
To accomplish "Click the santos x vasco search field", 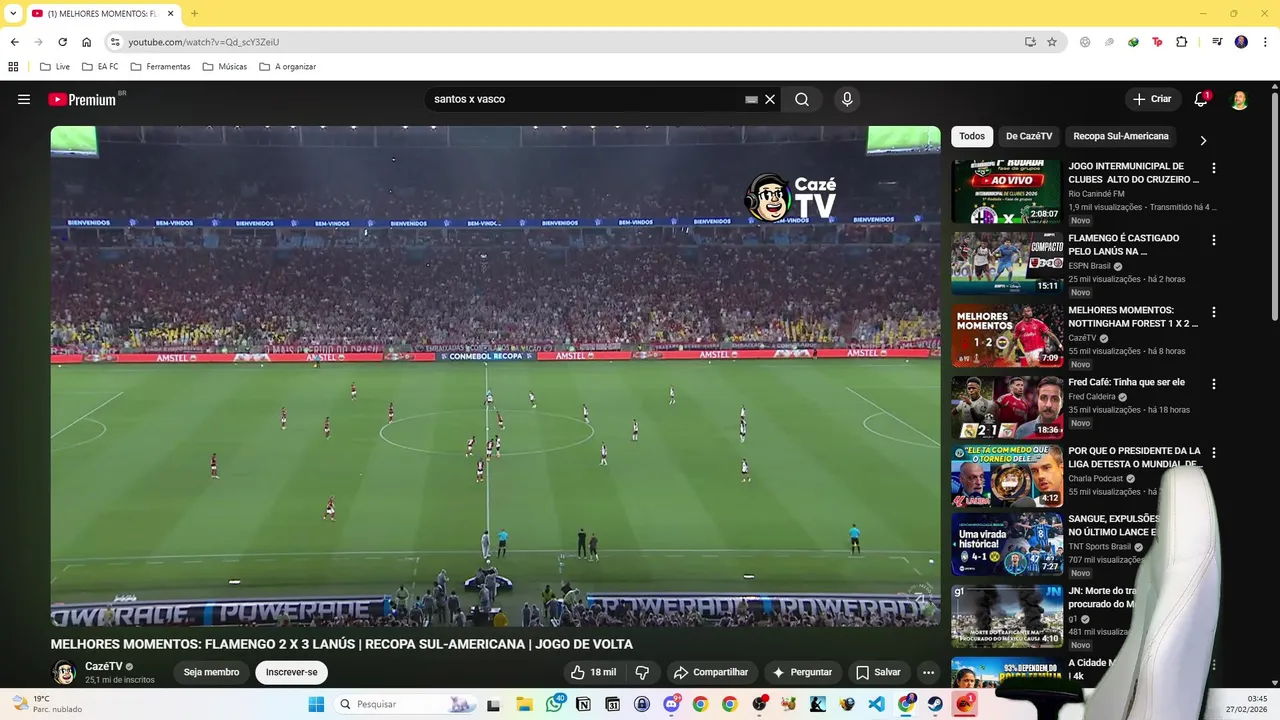I will (x=585, y=99).
